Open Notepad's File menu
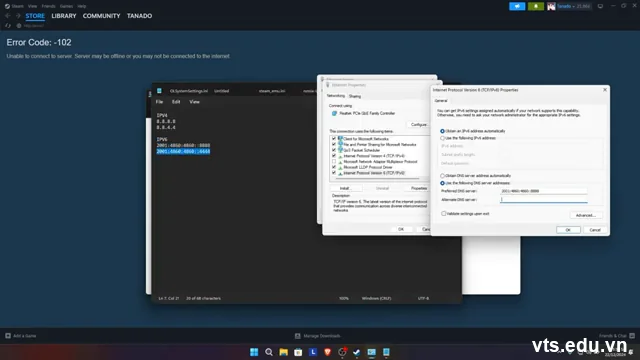The image size is (640, 360). [x=159, y=102]
